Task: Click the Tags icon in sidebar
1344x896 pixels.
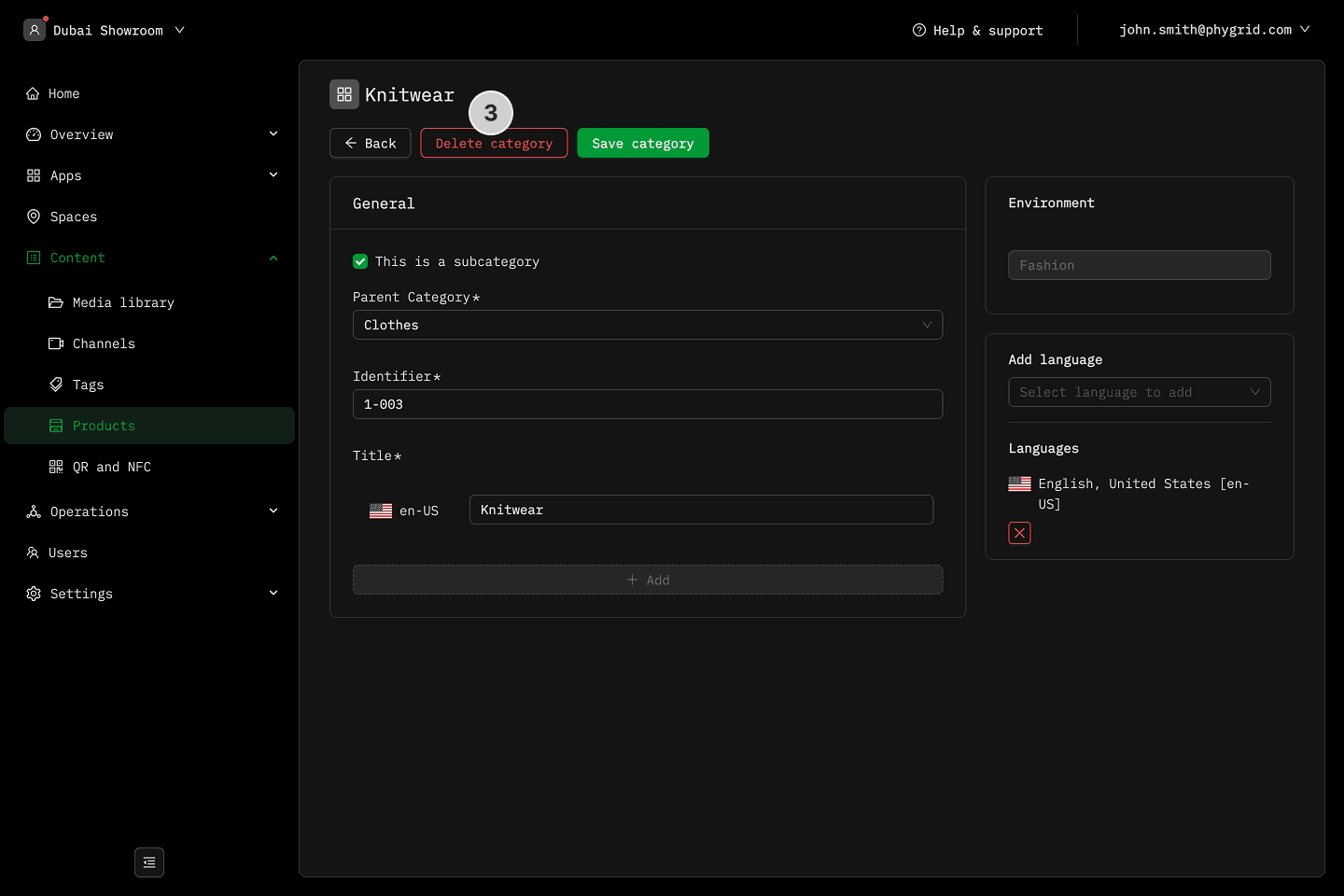Action: pyautogui.click(x=56, y=385)
